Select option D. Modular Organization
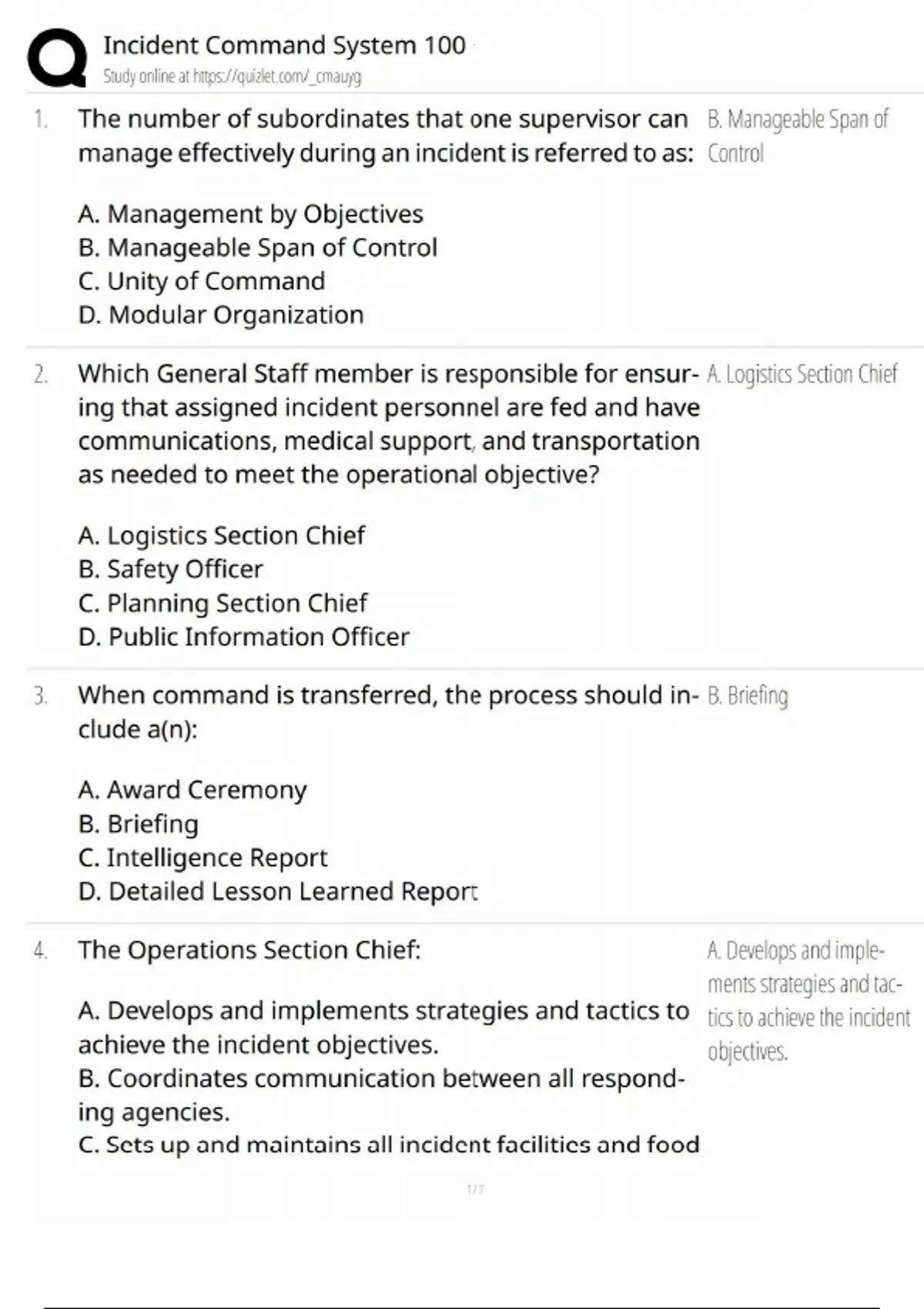 click(220, 315)
